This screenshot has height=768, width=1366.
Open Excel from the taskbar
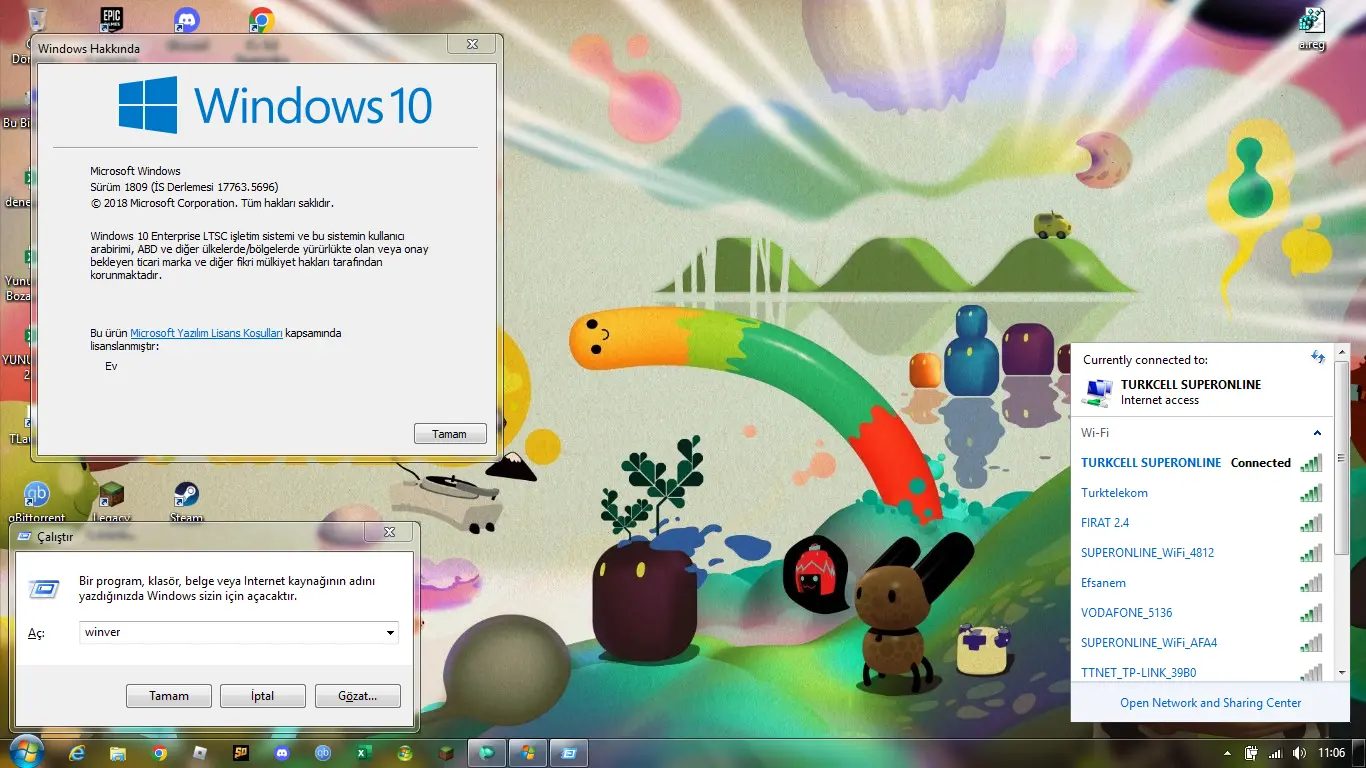click(364, 753)
